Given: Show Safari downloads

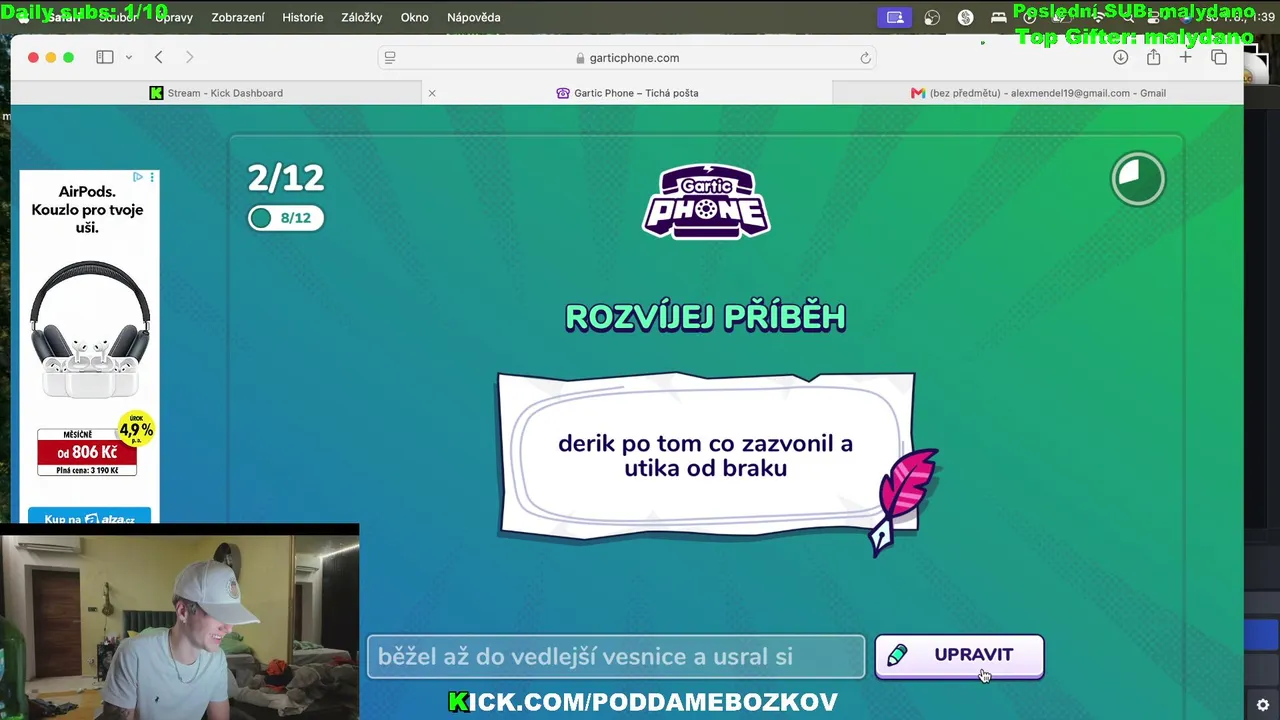Looking at the screenshot, I should 1120,58.
